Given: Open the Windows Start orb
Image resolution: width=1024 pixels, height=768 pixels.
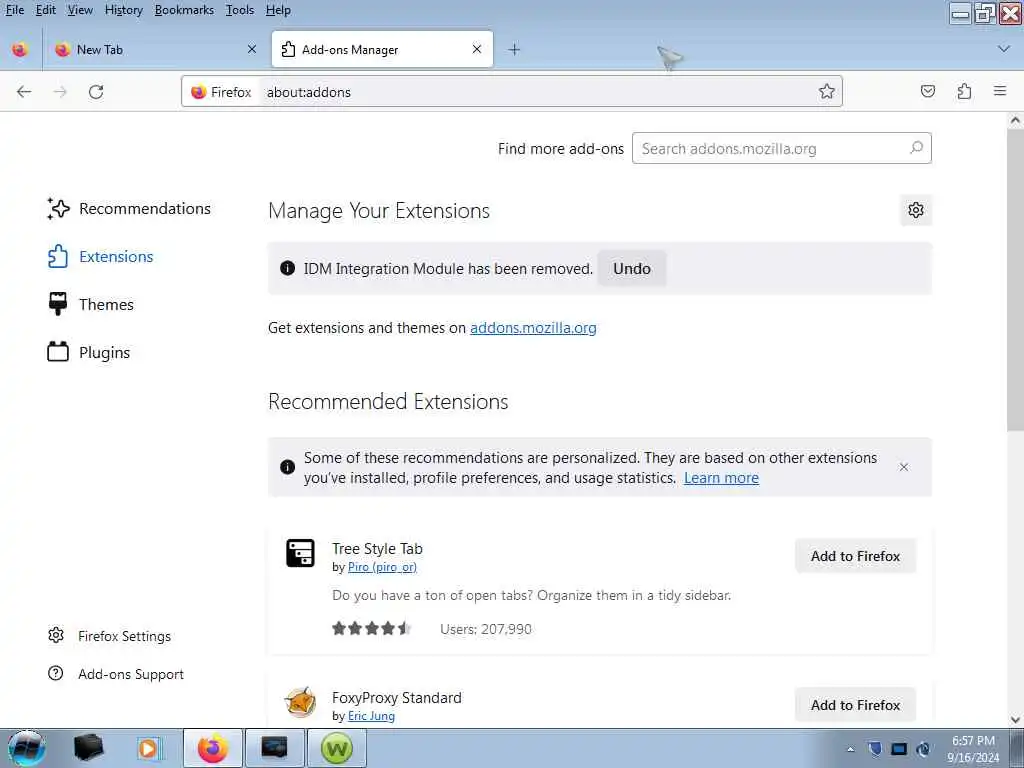Looking at the screenshot, I should (27, 748).
